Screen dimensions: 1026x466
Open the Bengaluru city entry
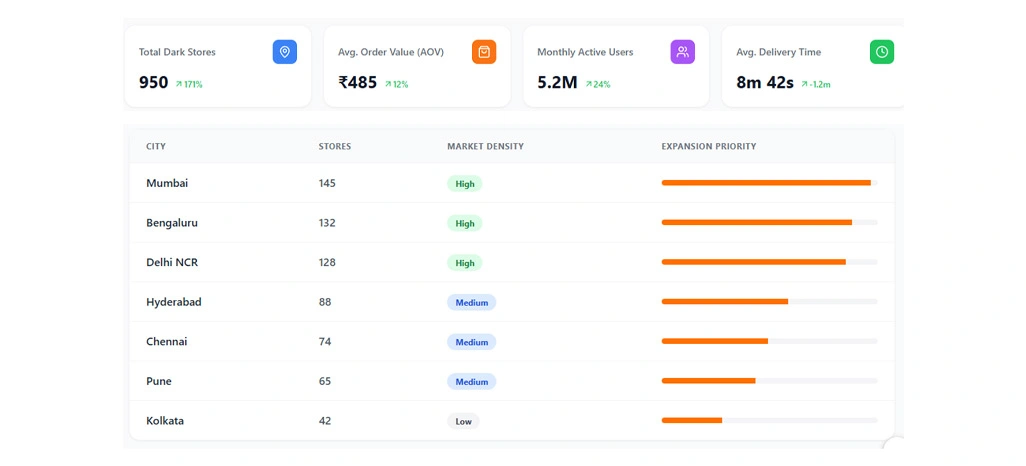tap(171, 223)
